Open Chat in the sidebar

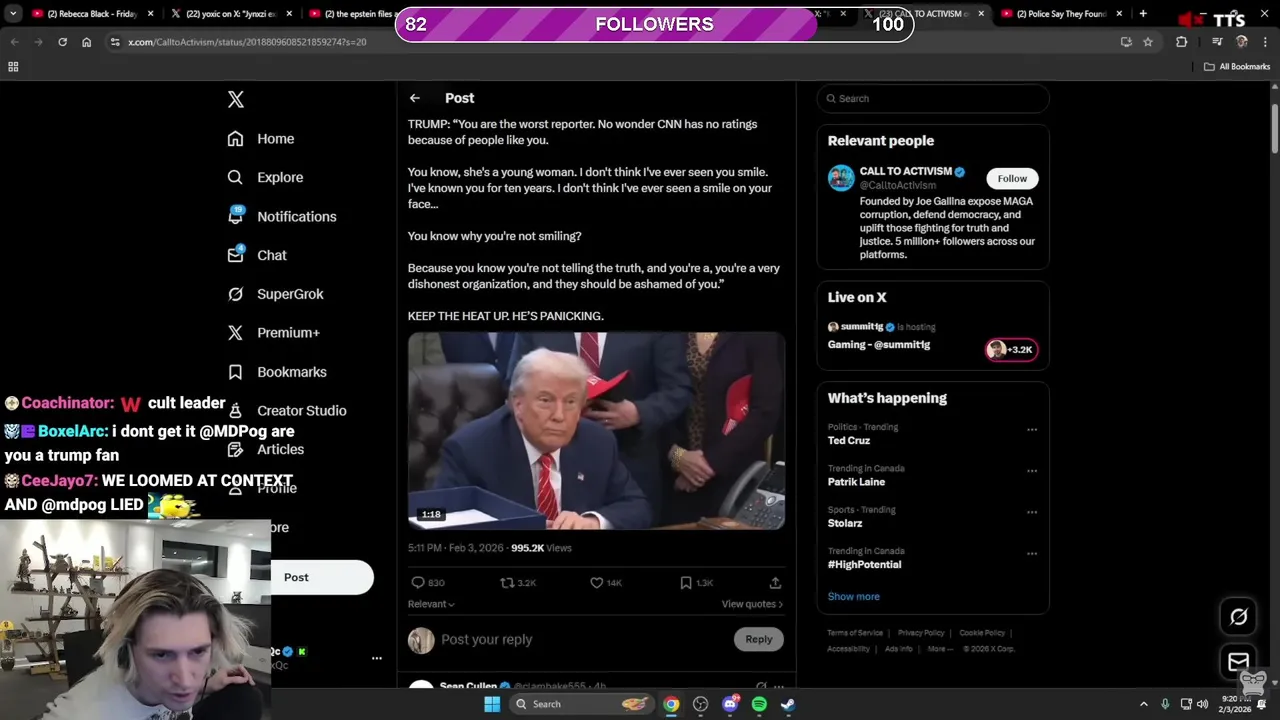coord(257,255)
